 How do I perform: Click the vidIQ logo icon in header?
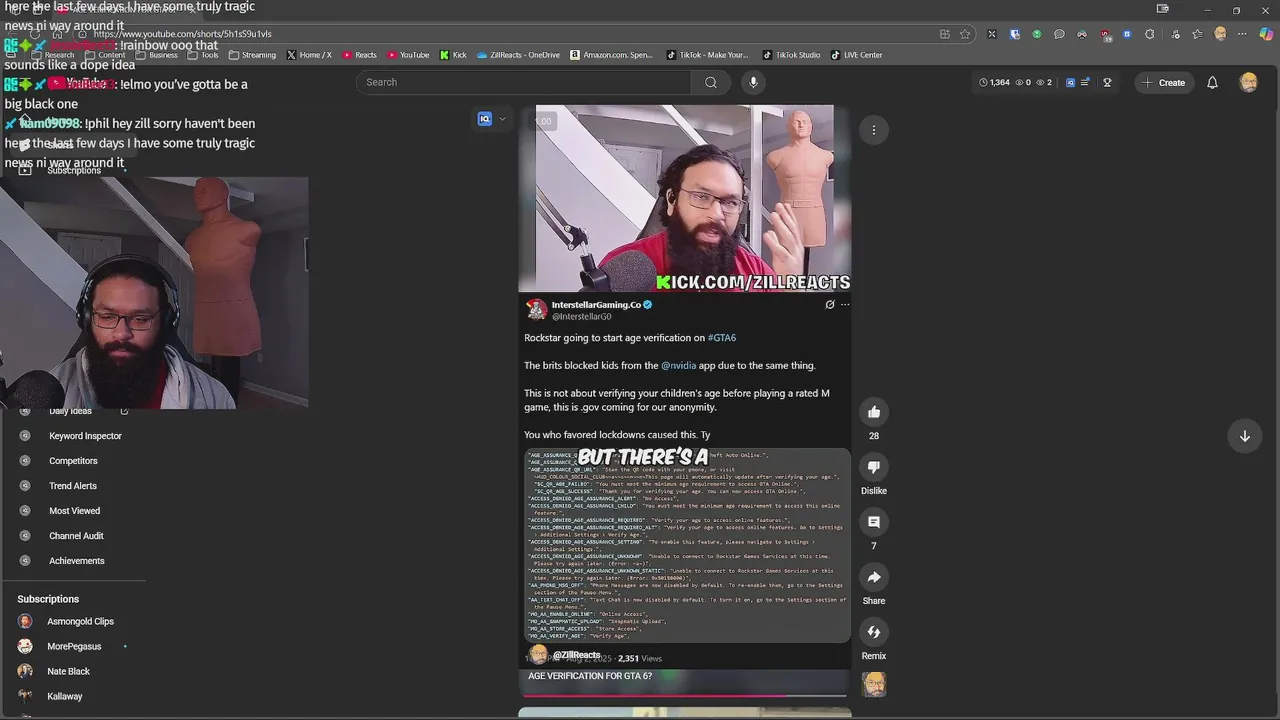click(x=1070, y=82)
